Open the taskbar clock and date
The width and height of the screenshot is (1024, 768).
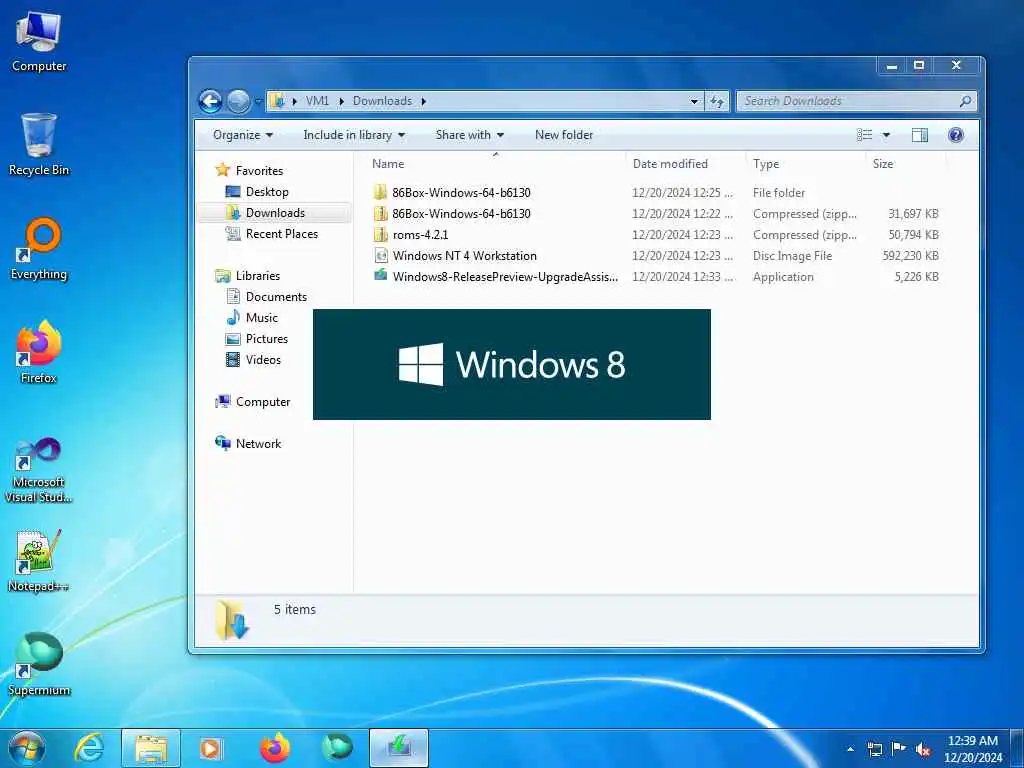973,749
